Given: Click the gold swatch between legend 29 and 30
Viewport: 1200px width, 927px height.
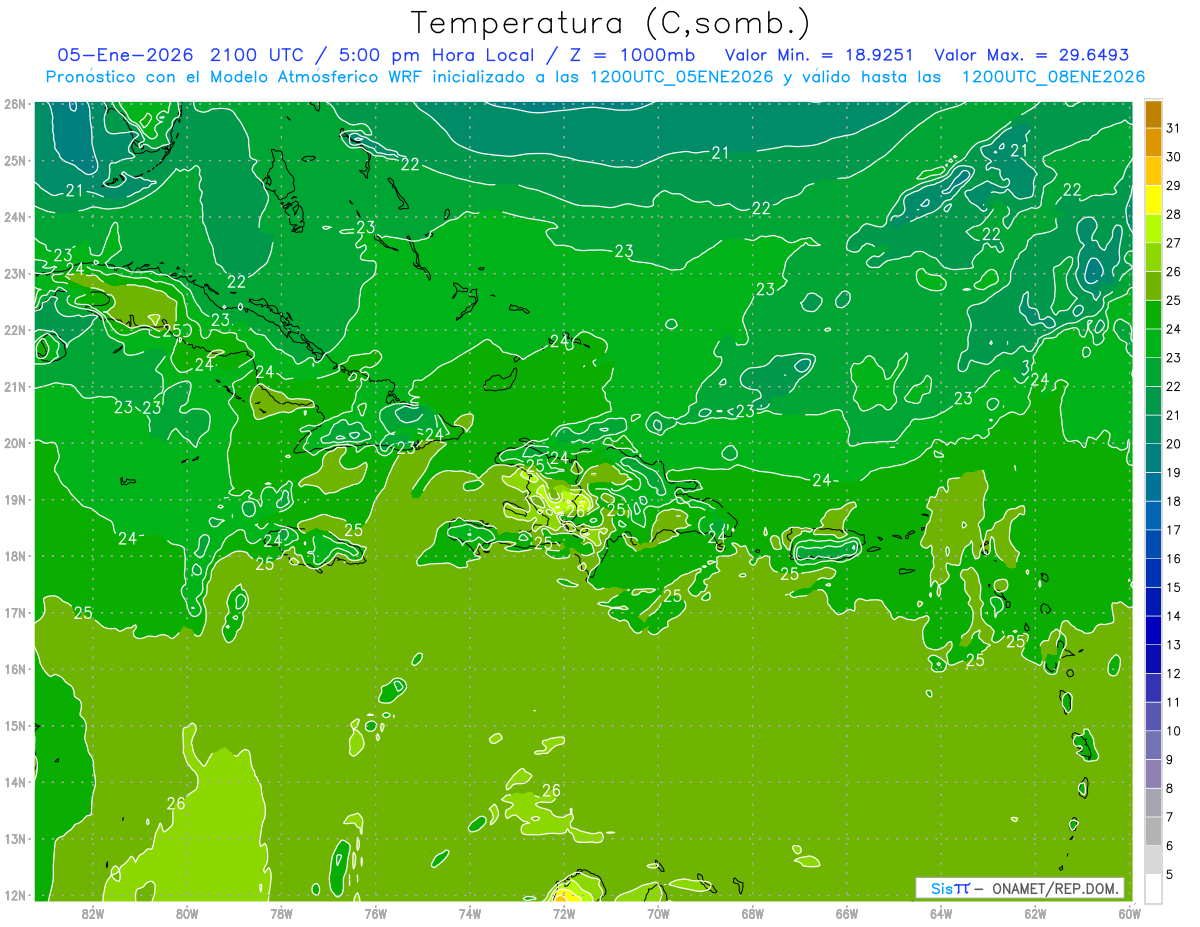Looking at the screenshot, I should click(x=1153, y=172).
